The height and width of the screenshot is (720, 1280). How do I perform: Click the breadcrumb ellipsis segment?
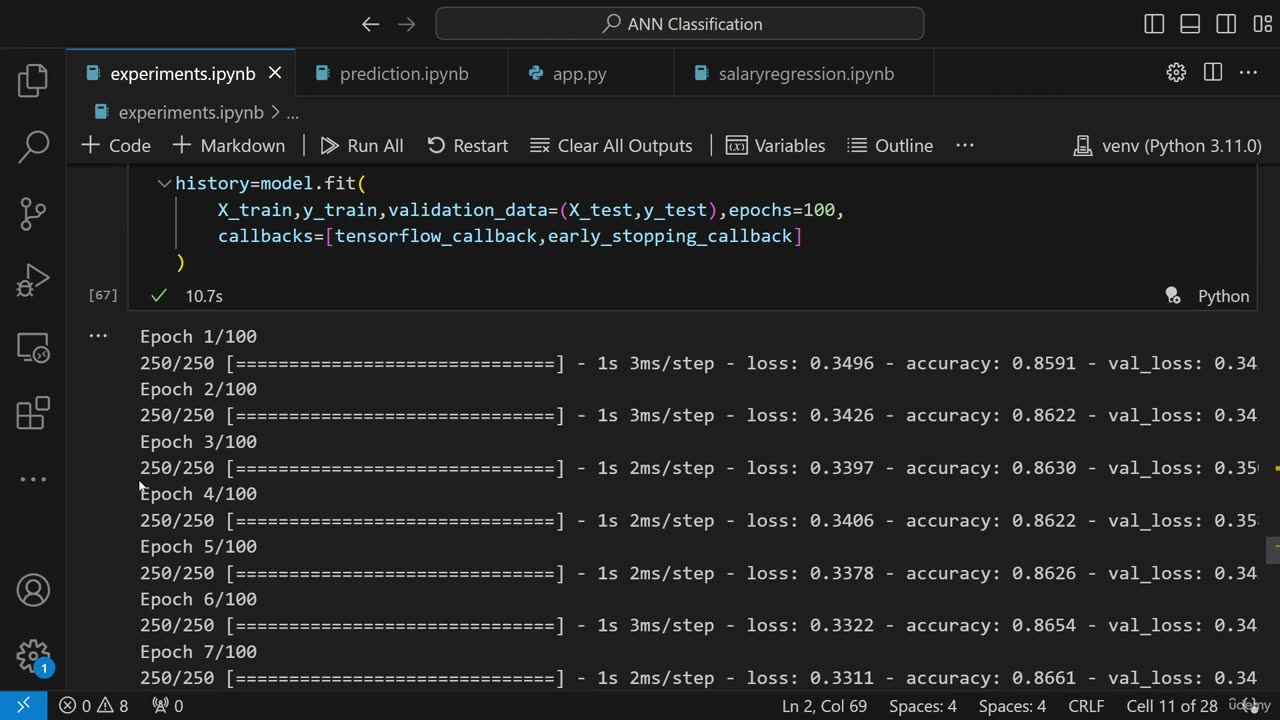293,113
